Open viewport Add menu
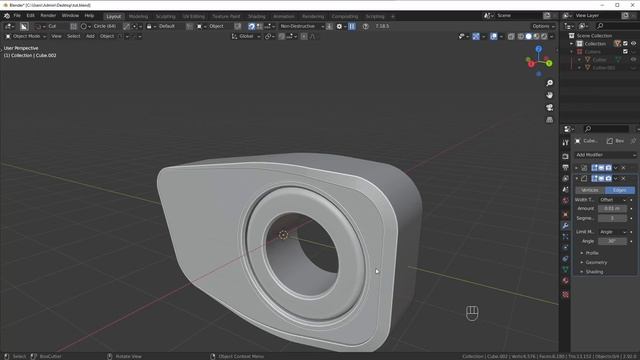The width and height of the screenshot is (640, 360). [x=90, y=36]
